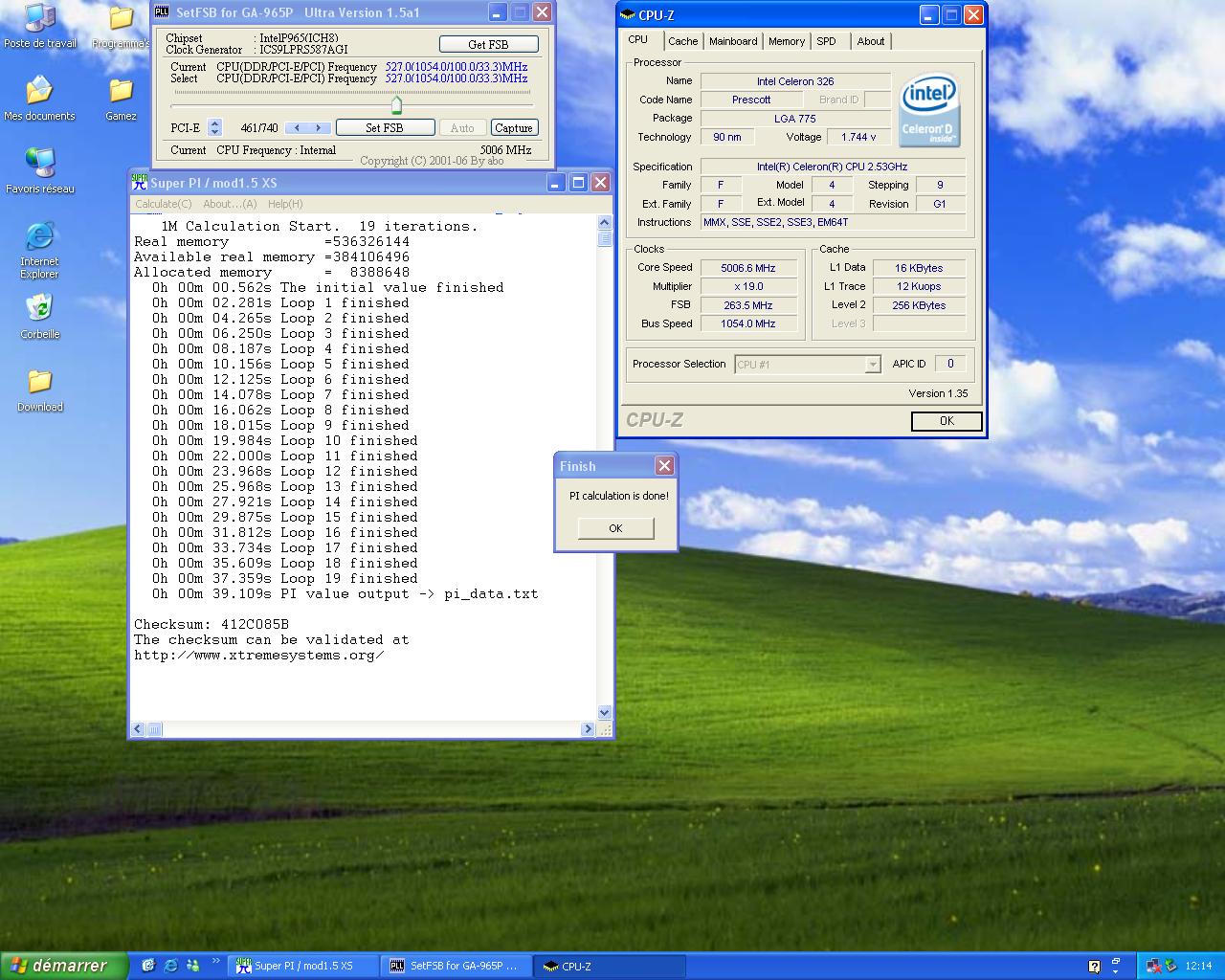The image size is (1225, 980).
Task: Click the Get FSB button
Action: point(488,44)
